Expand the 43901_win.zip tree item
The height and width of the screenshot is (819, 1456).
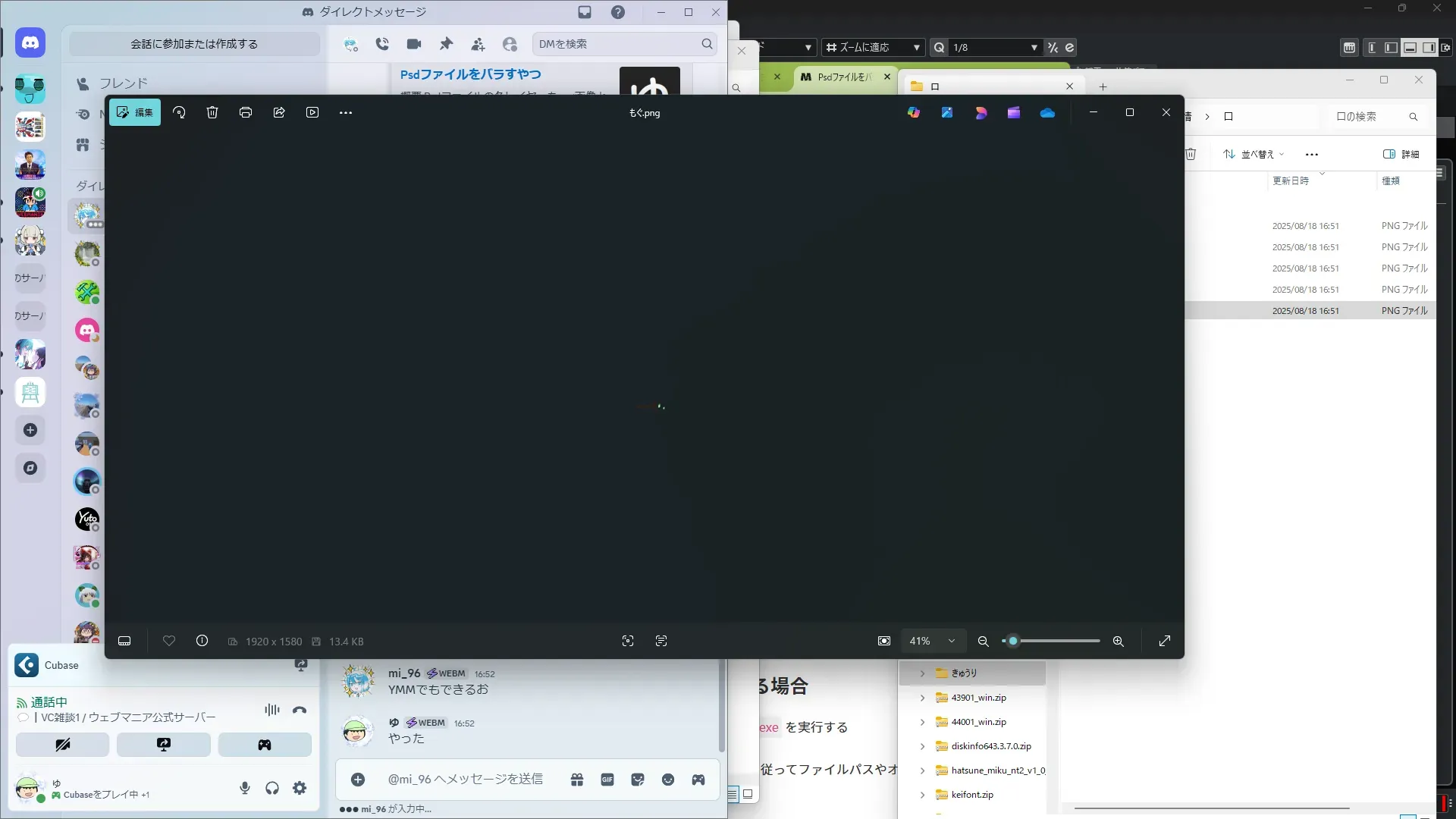922,698
